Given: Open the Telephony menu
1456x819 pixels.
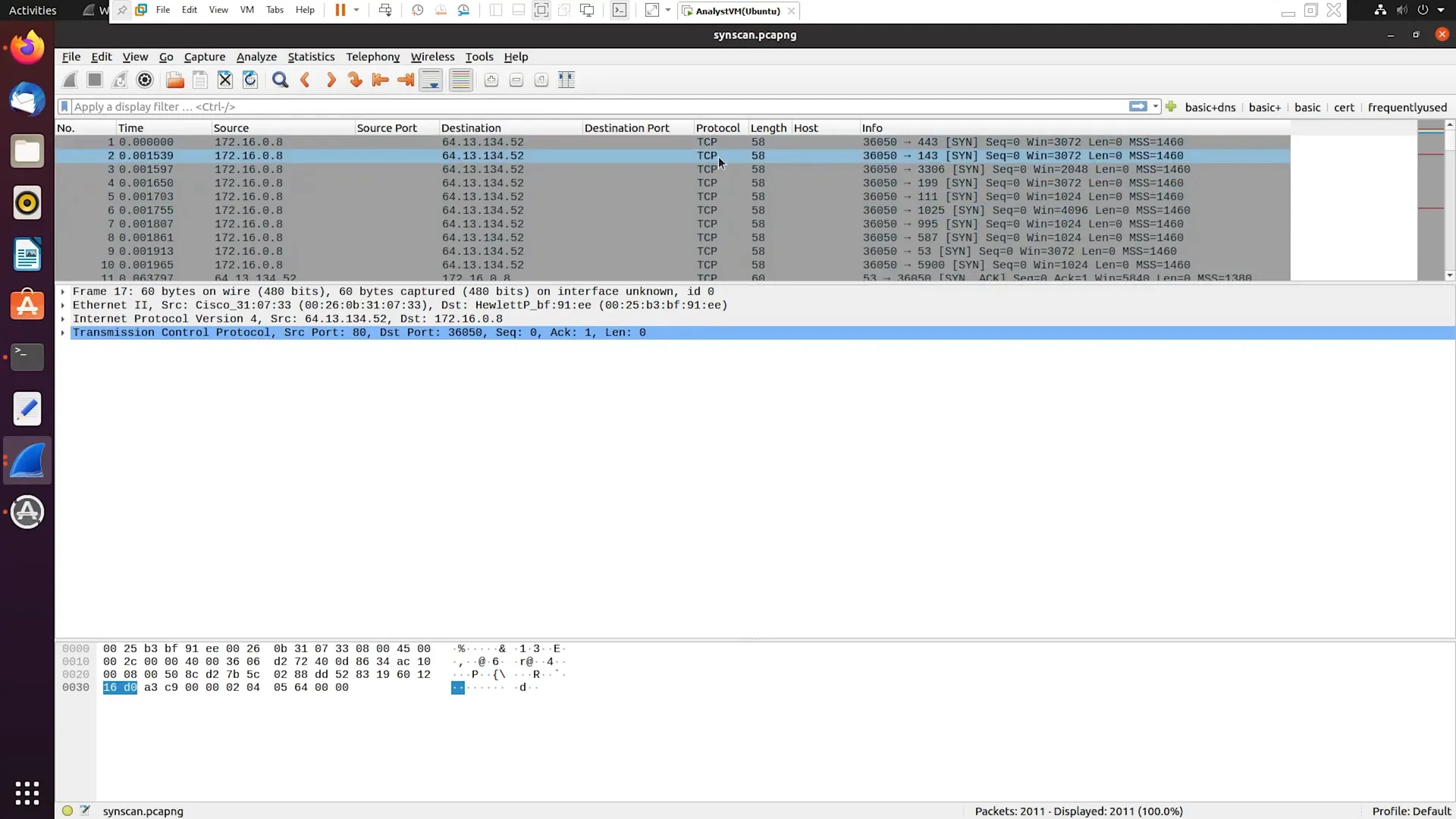Looking at the screenshot, I should pos(372,57).
